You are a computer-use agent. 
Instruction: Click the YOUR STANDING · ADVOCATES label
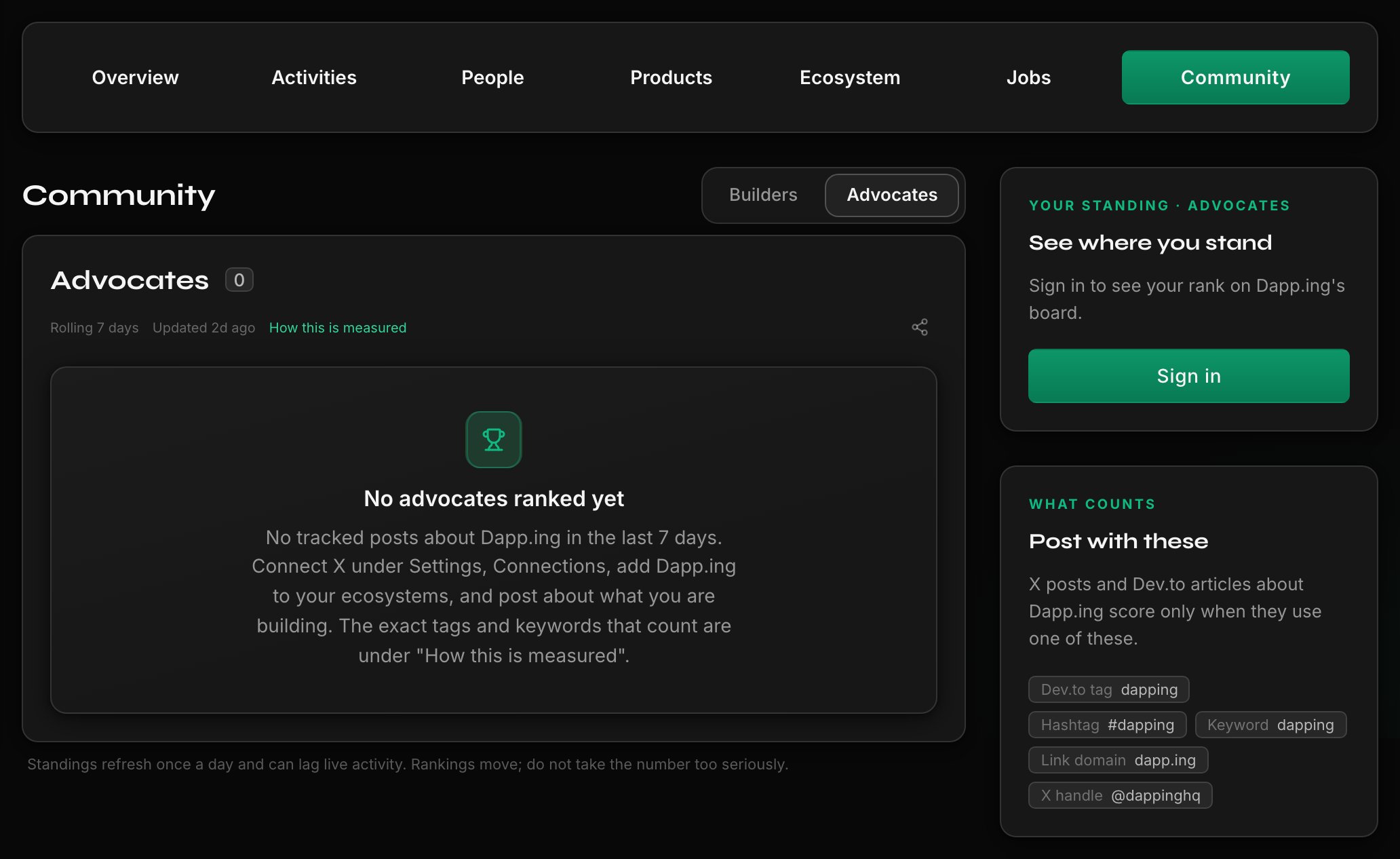1159,206
